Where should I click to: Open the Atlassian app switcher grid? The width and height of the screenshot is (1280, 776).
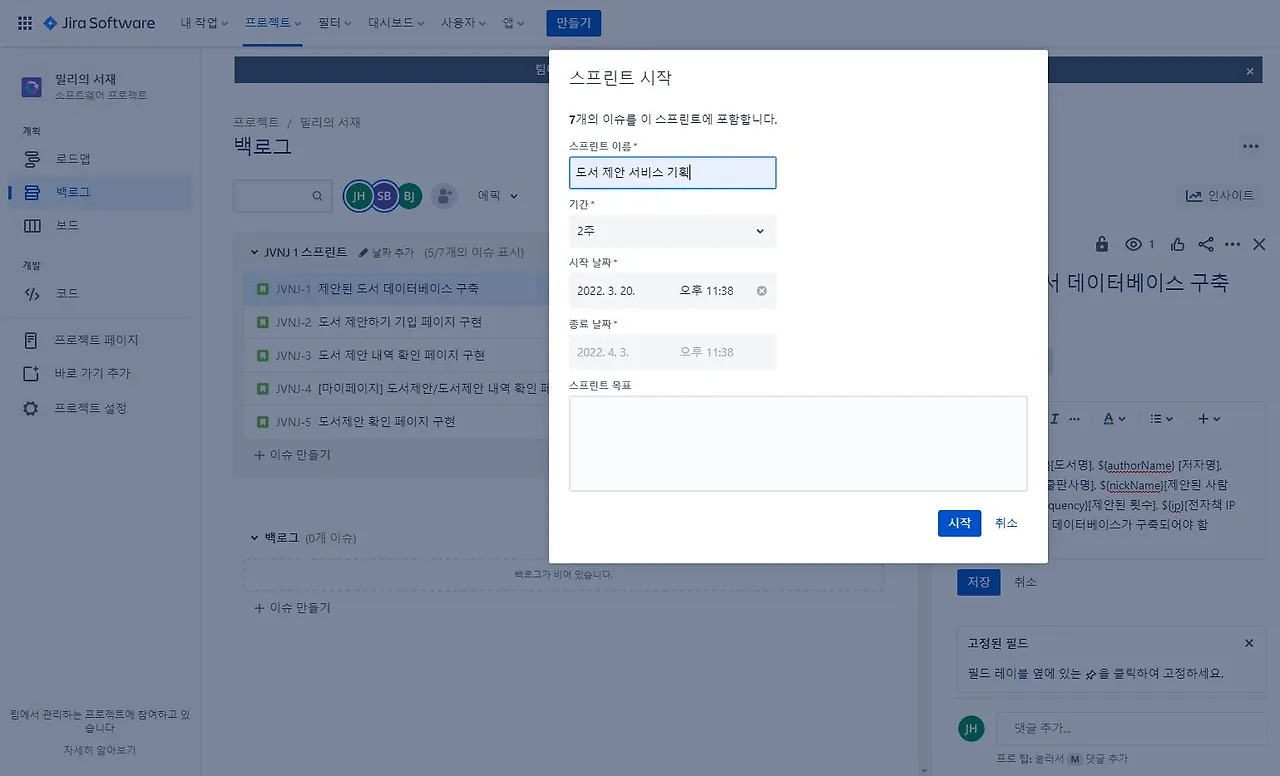(x=24, y=22)
